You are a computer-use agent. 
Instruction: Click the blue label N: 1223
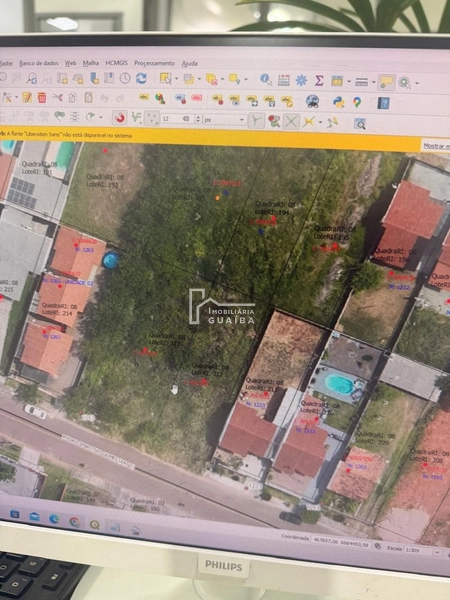[x=256, y=405]
